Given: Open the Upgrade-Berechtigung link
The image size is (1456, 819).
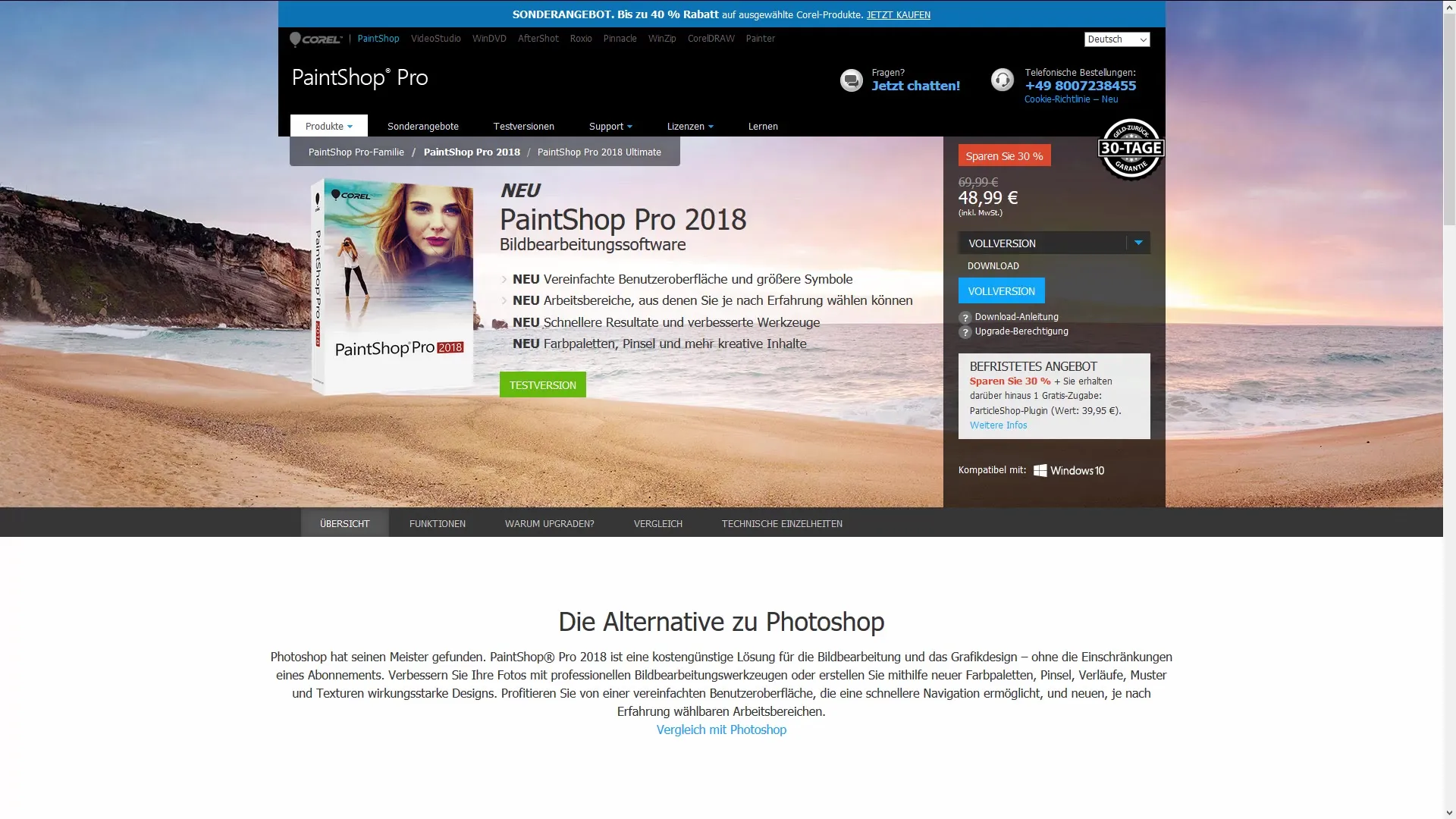Looking at the screenshot, I should 1021,331.
